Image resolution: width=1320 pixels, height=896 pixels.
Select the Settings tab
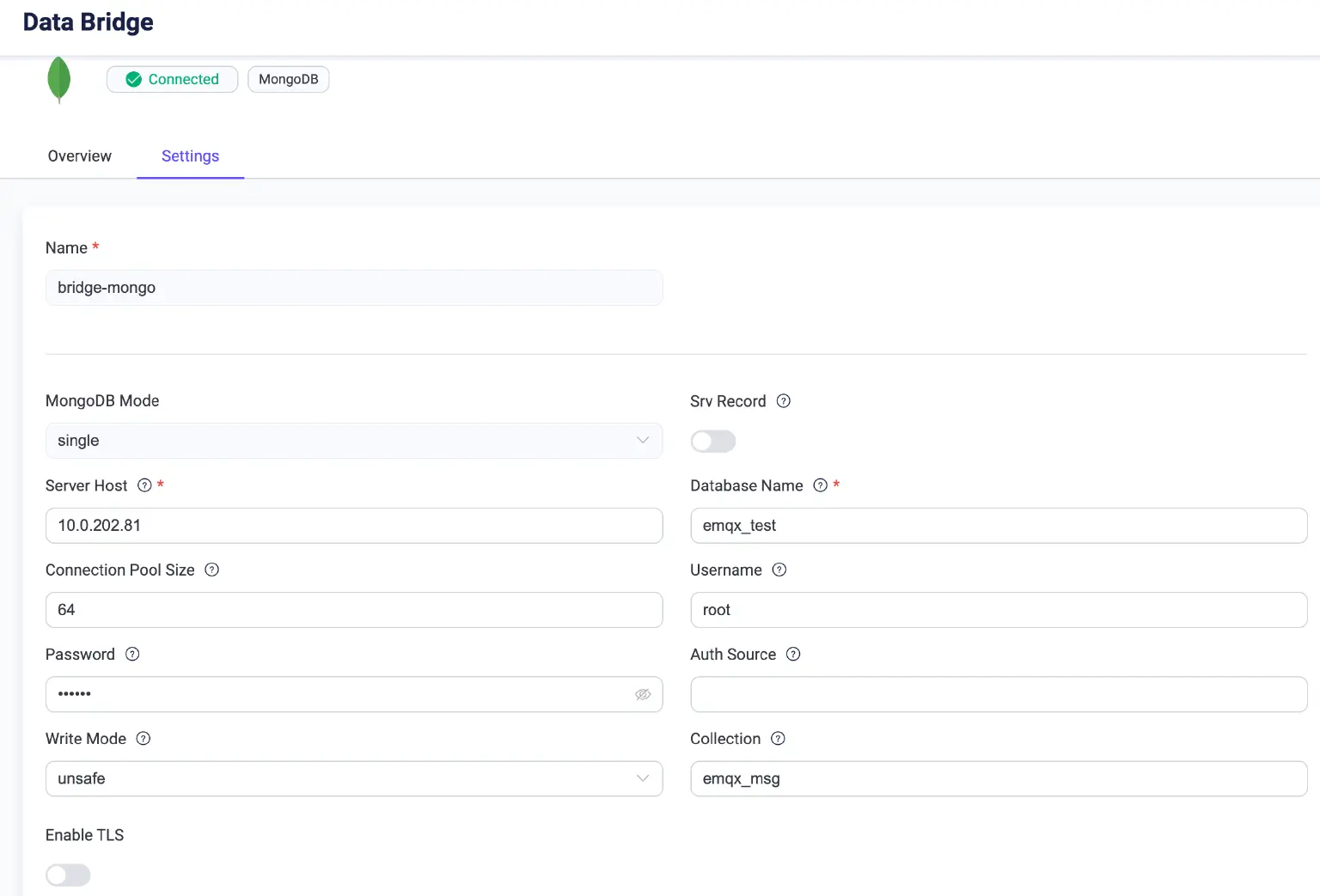pyautogui.click(x=190, y=156)
